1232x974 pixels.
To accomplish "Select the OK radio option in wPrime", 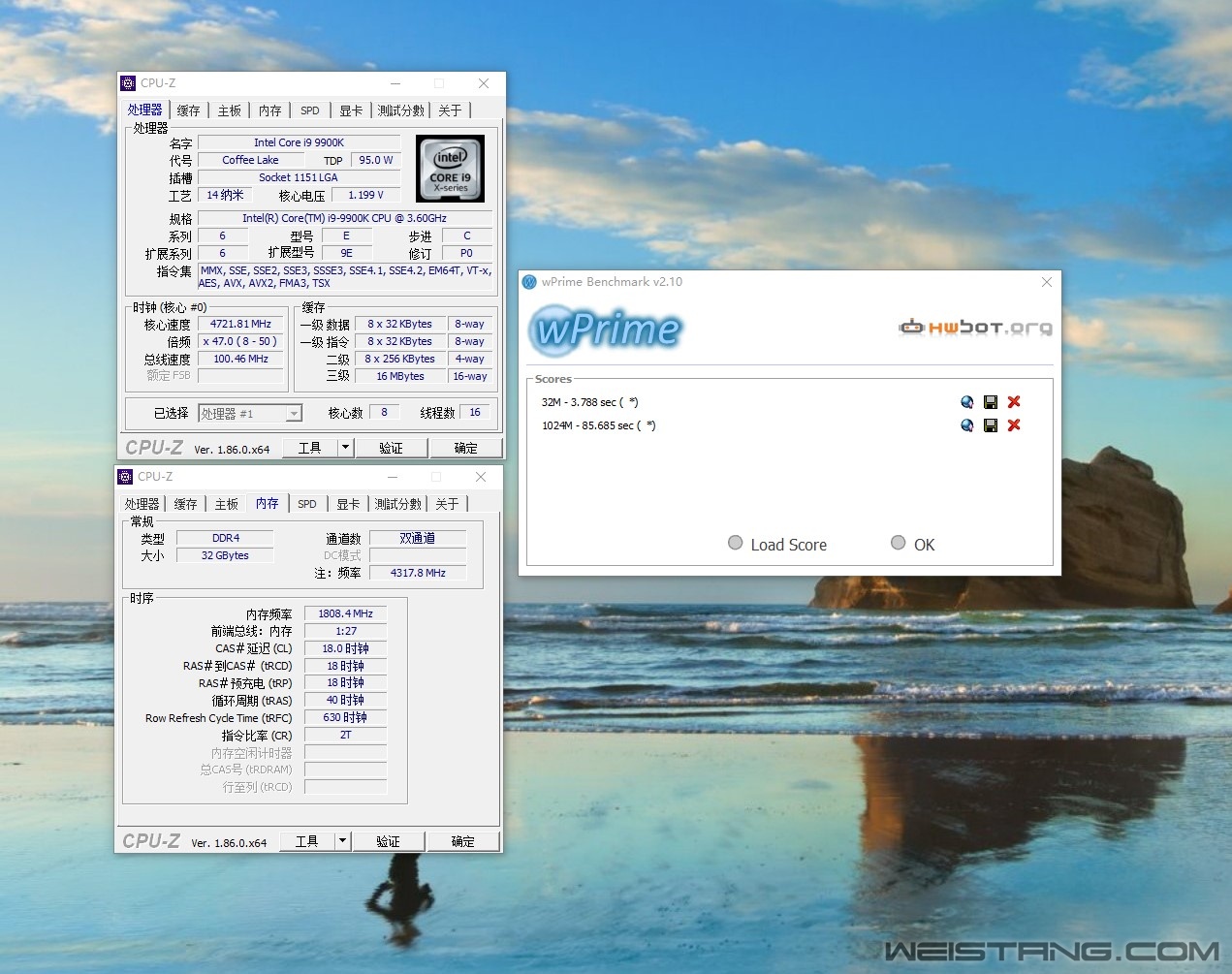I will coord(899,544).
